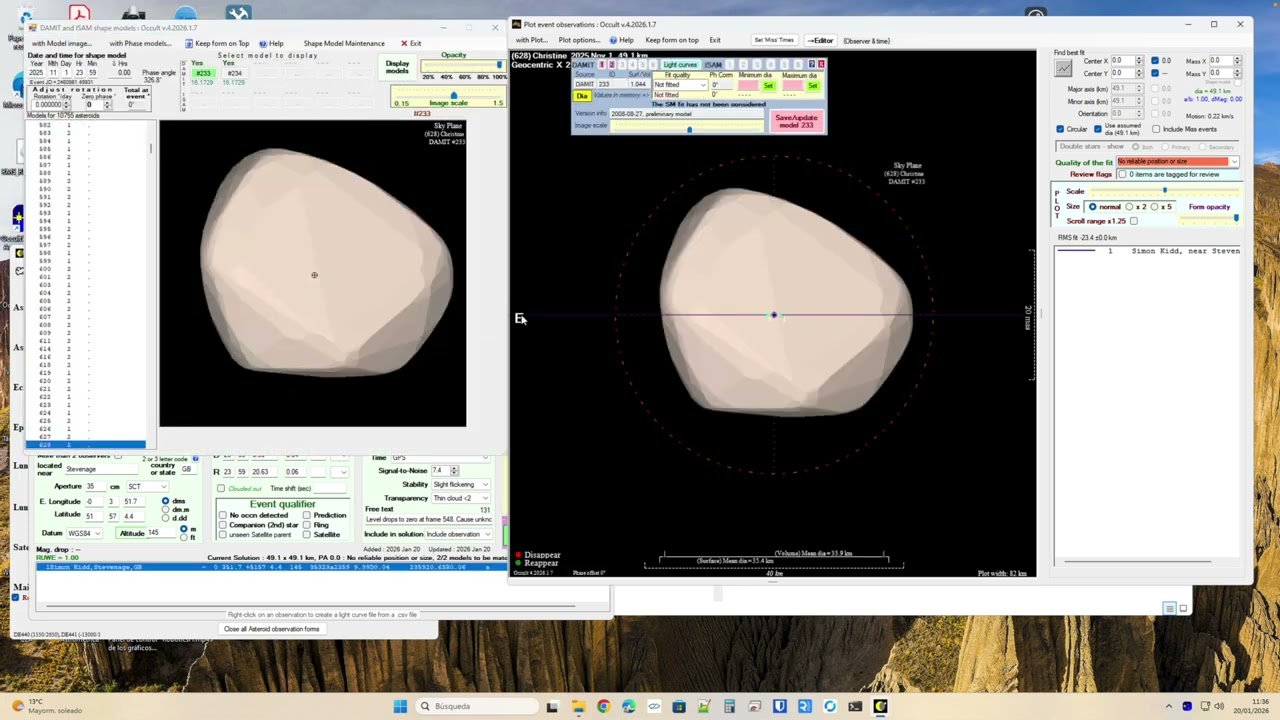
Task: Open the telescope type SCT dropdown
Action: click(148, 487)
